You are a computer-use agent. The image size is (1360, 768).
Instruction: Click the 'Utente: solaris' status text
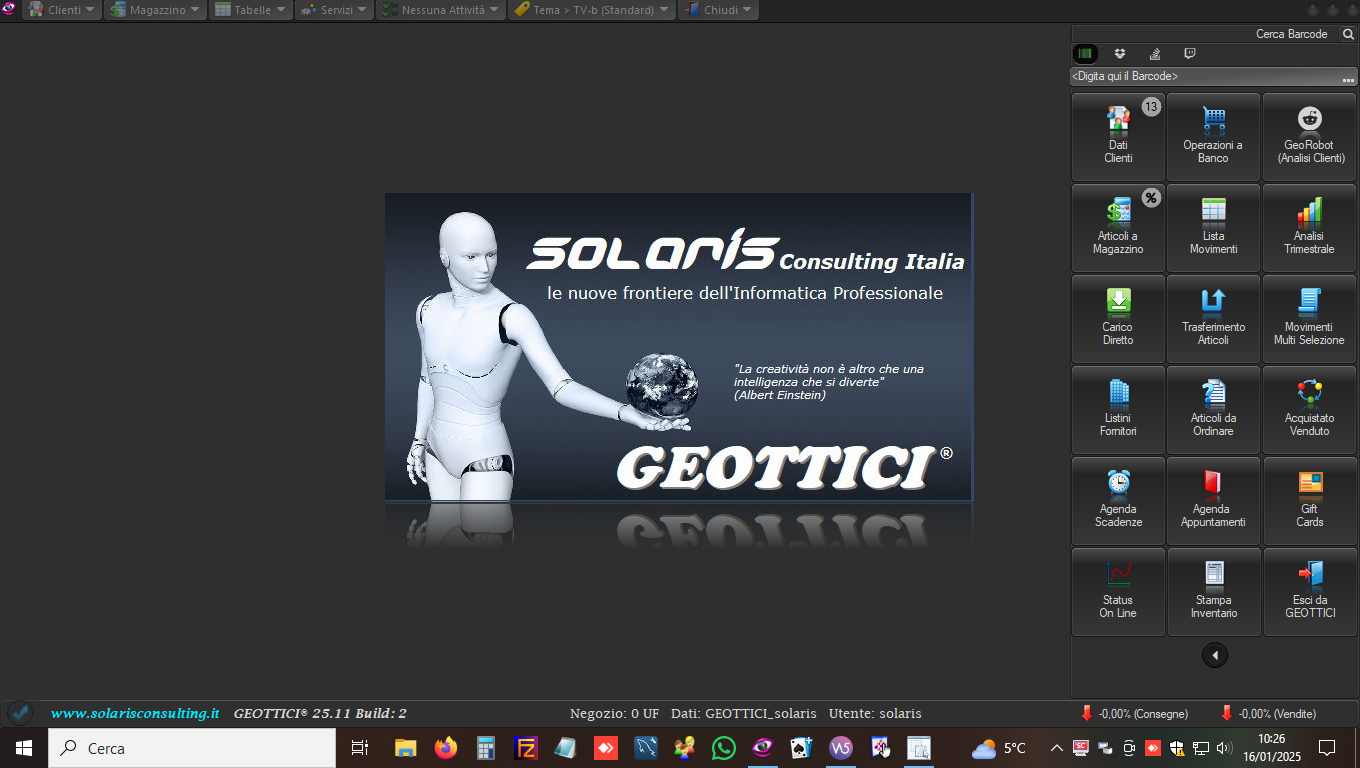[875, 714]
